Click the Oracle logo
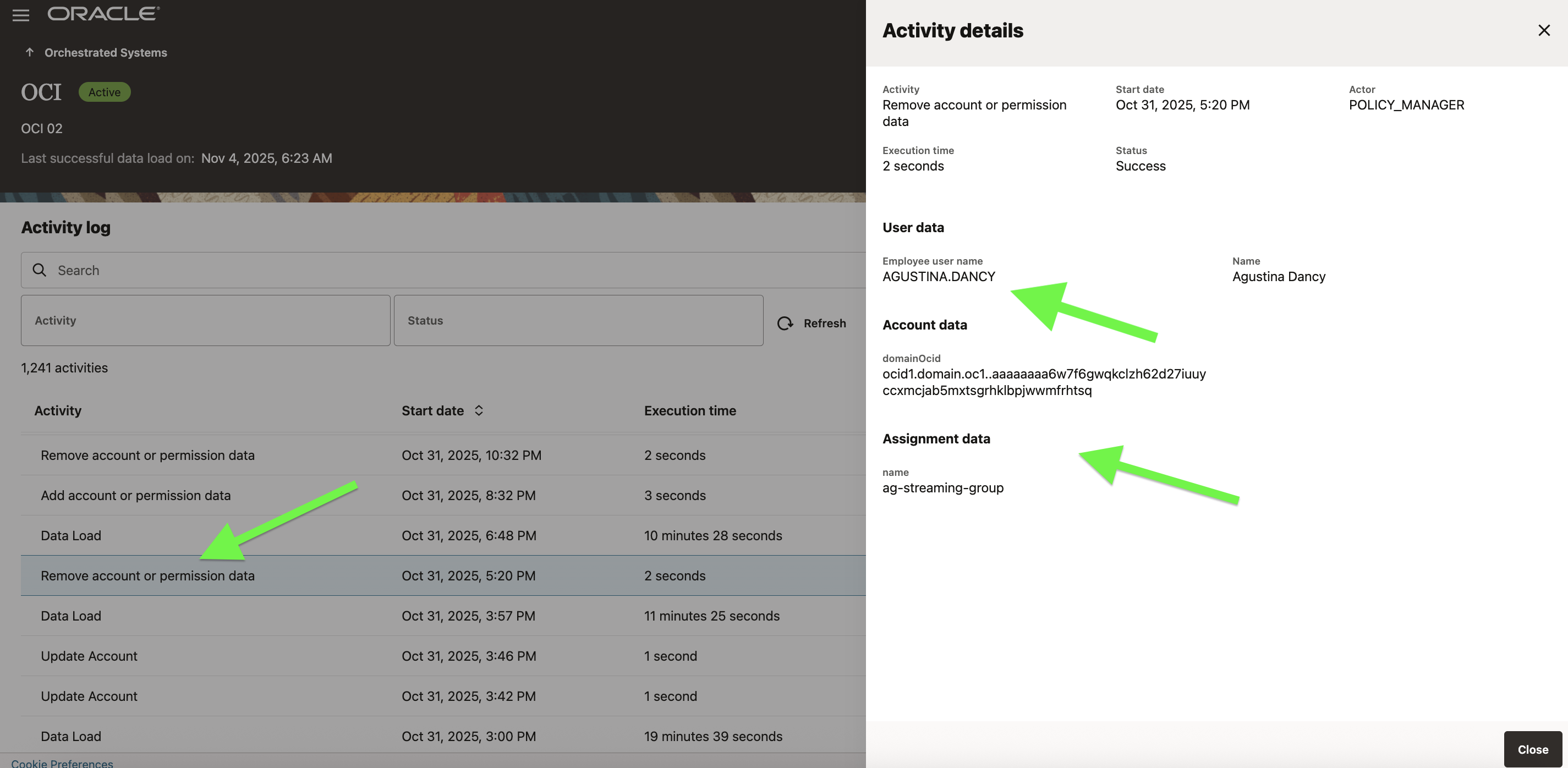 103,14
